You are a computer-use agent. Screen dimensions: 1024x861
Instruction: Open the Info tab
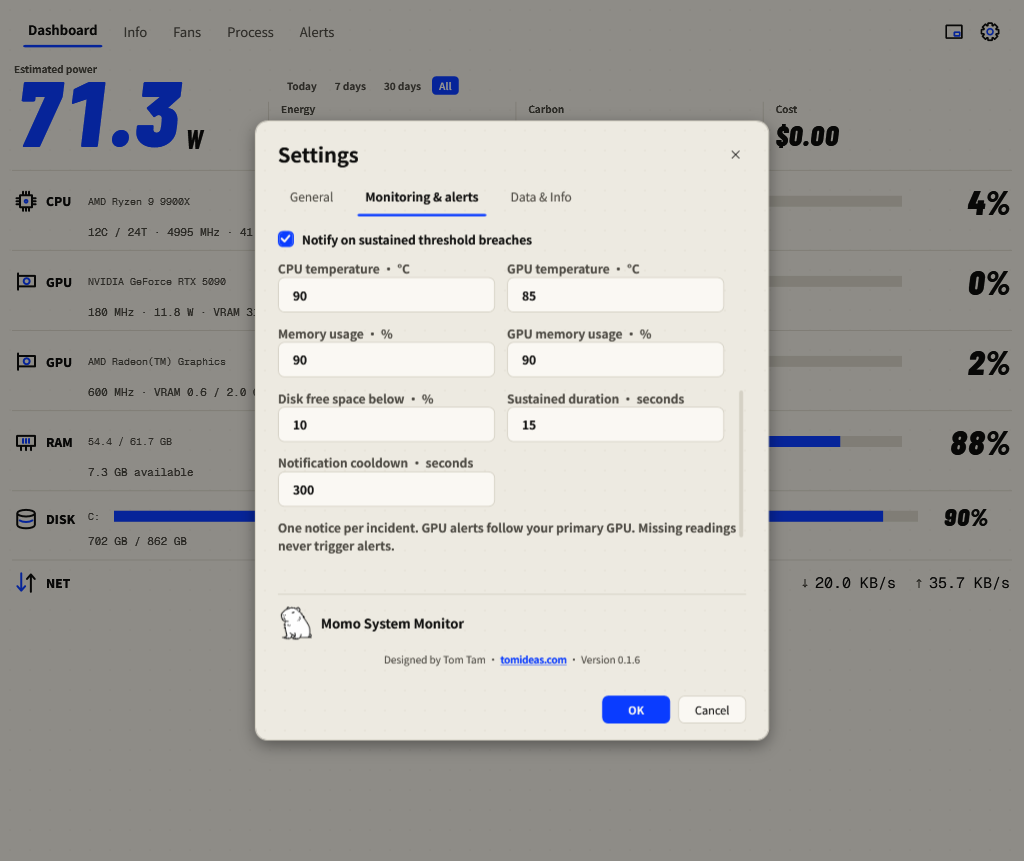[x=135, y=32]
